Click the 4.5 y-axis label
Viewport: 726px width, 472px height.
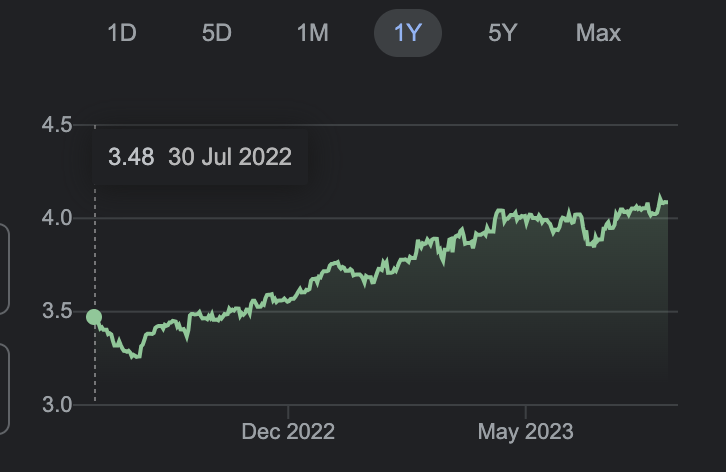point(57,125)
